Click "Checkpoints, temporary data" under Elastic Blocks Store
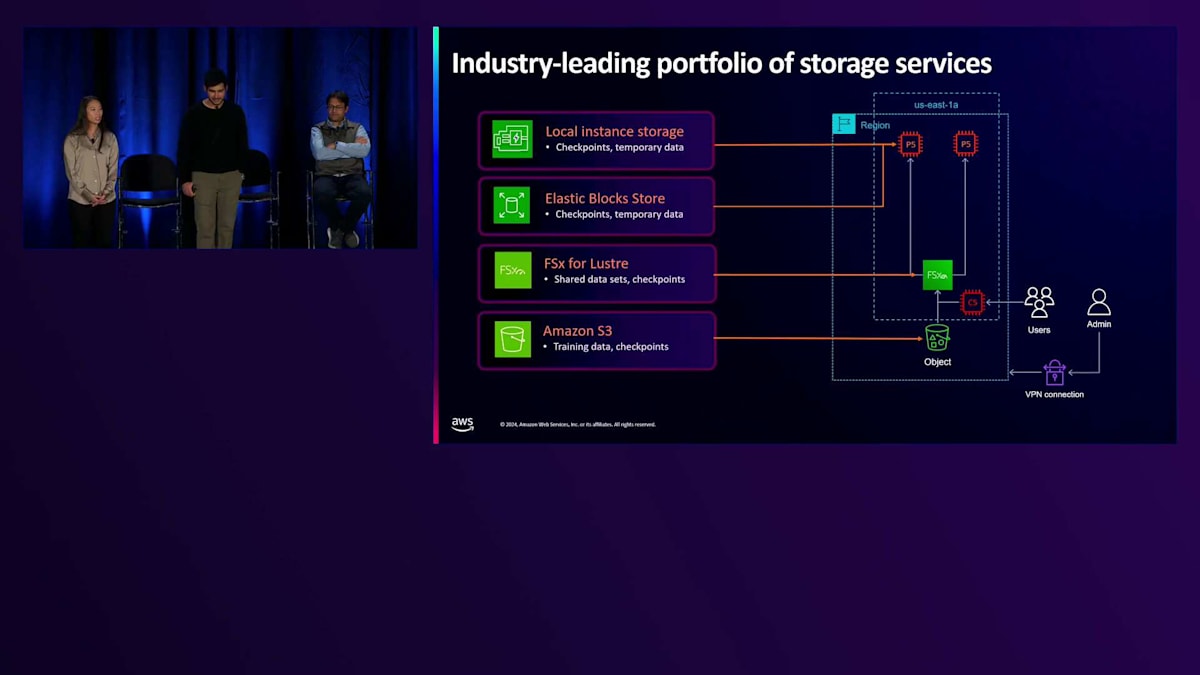 [x=619, y=214]
